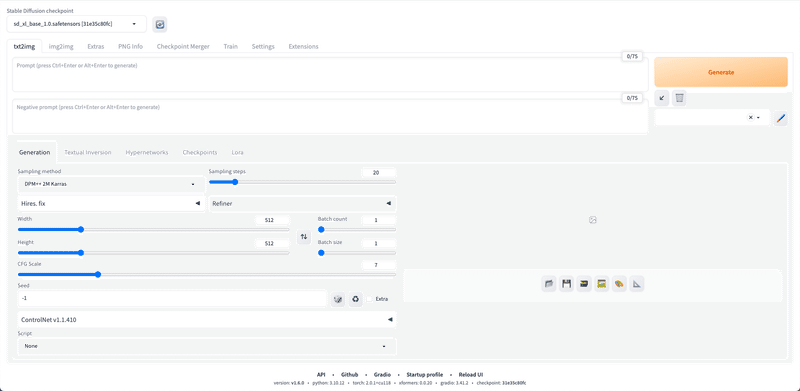Open the Gradio link in footer
The height and width of the screenshot is (391, 800).
[382, 375]
